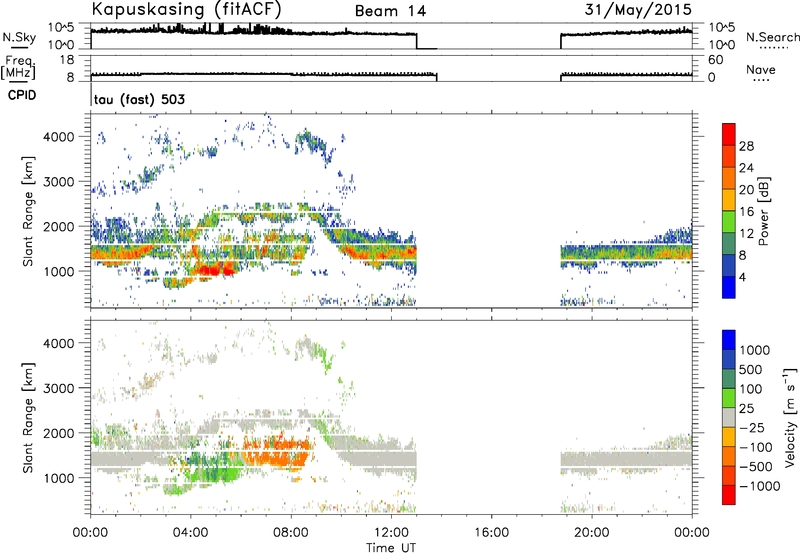Click the 16:00 time axis label
Viewport: 800px width, 554px height.
point(491,533)
